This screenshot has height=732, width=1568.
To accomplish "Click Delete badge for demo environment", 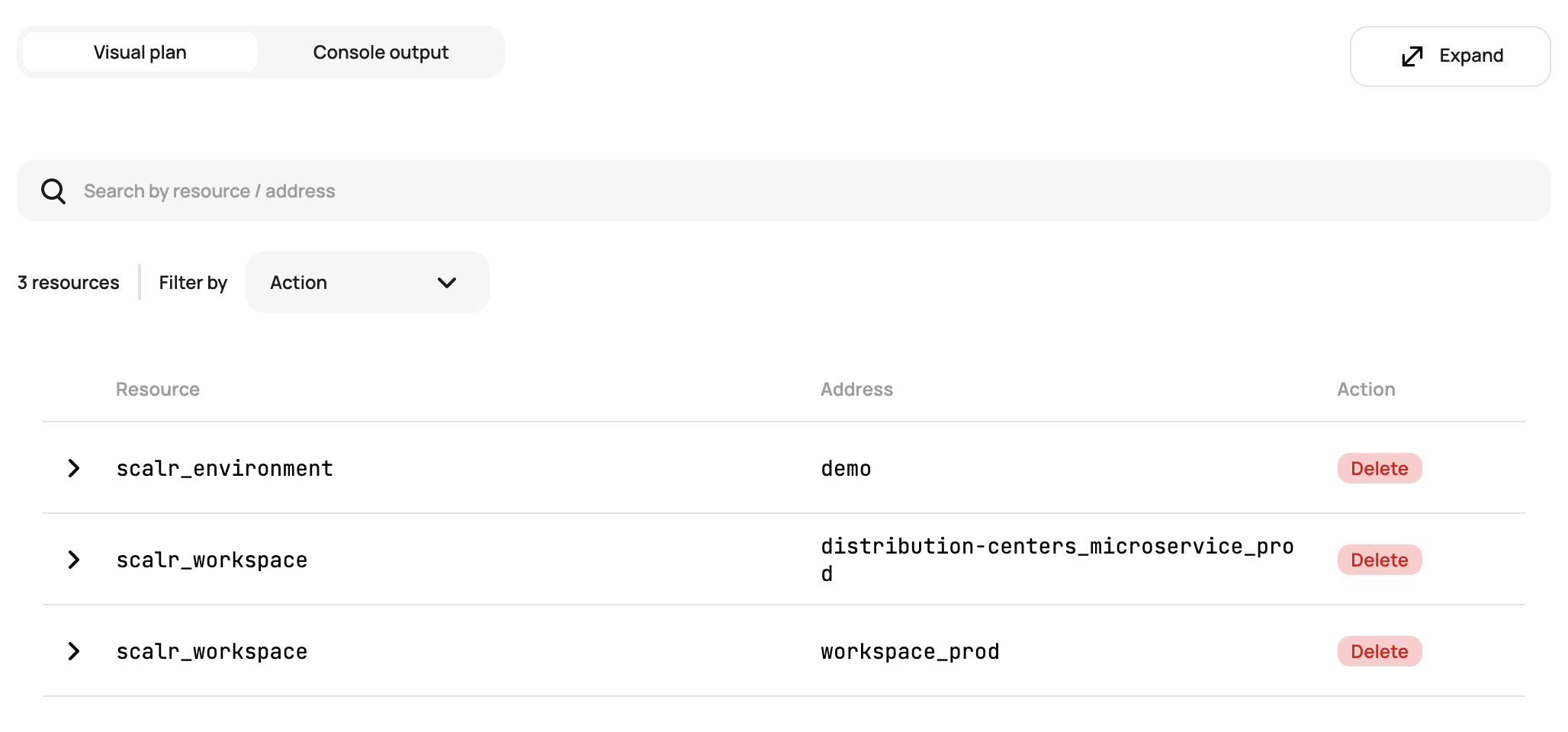I will [1379, 468].
